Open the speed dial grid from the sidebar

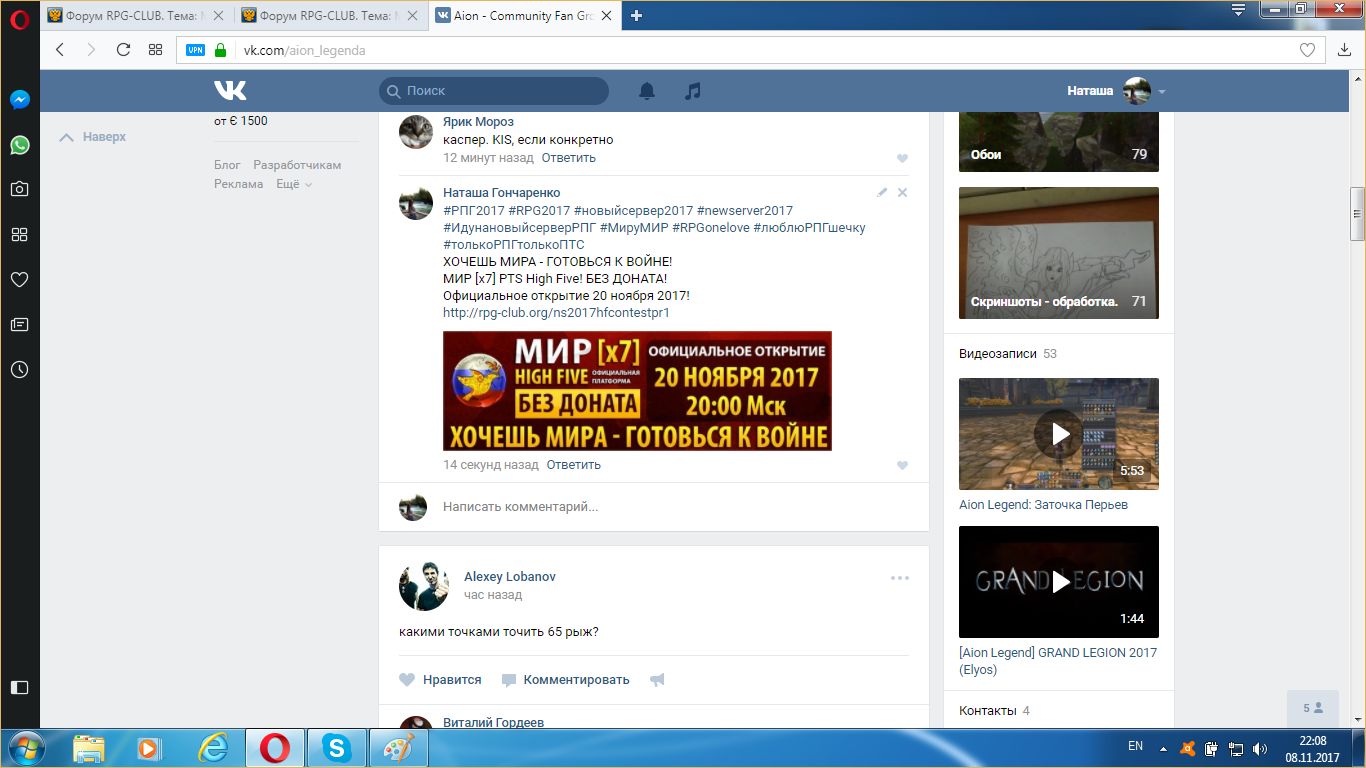(19, 235)
